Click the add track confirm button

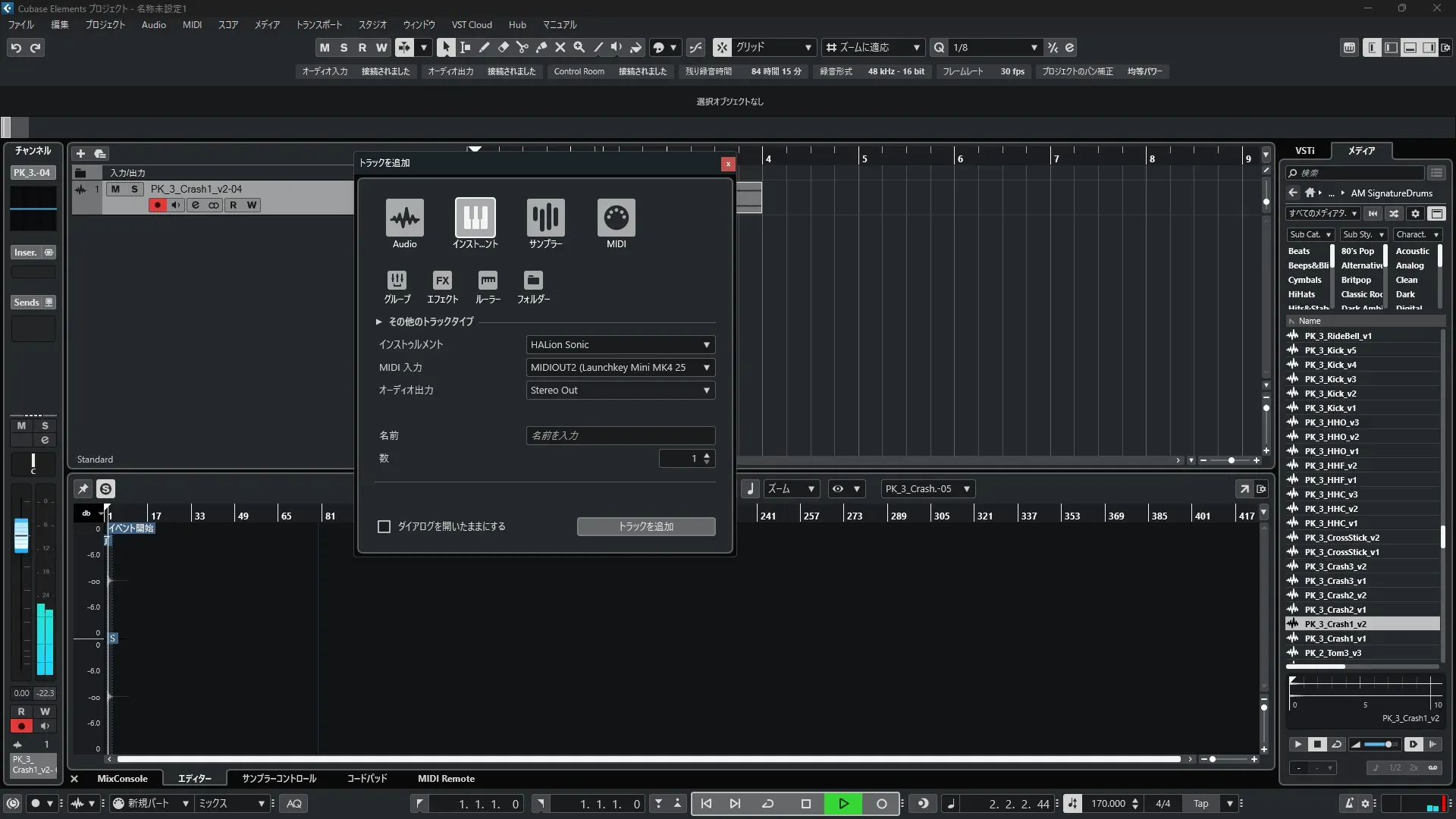click(645, 526)
